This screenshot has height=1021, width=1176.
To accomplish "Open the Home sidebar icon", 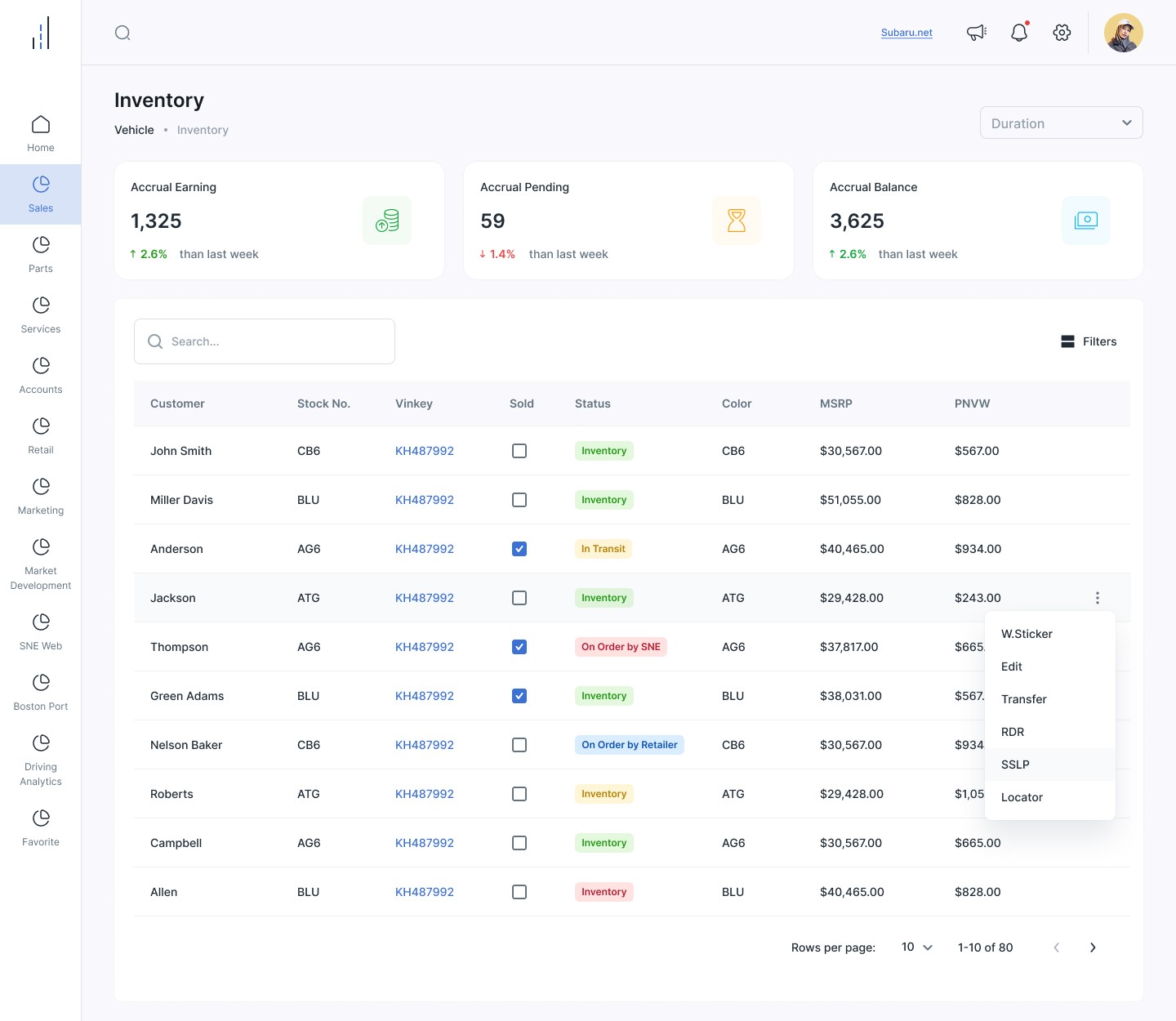I will coord(41,125).
